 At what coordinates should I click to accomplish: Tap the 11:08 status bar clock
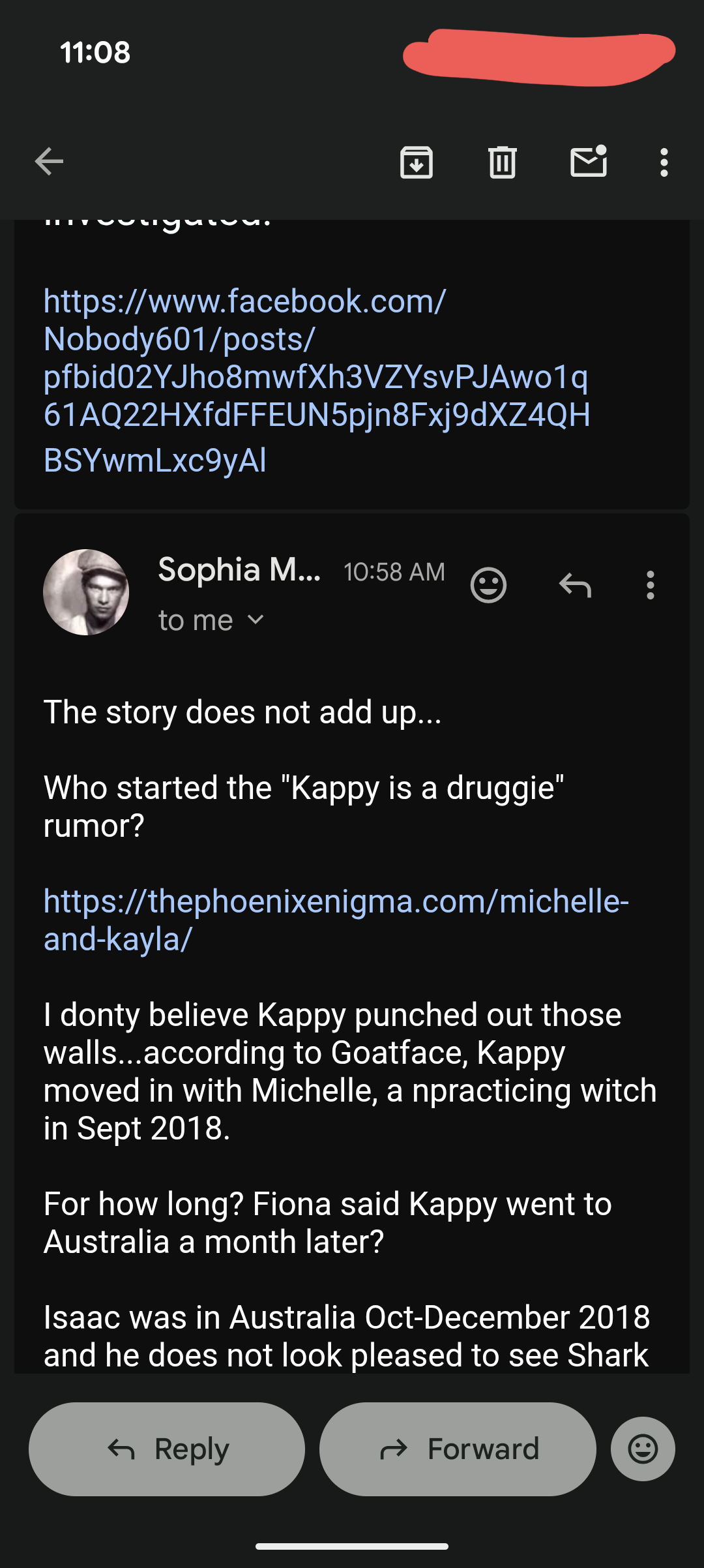[x=95, y=52]
